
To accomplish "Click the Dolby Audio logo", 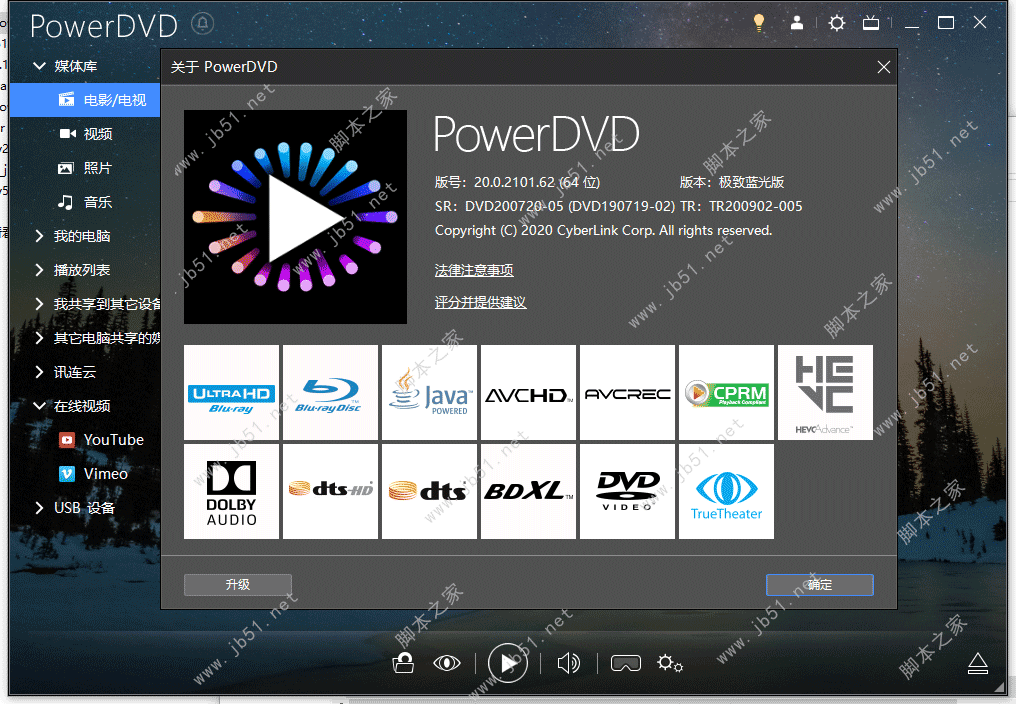I will (231, 491).
